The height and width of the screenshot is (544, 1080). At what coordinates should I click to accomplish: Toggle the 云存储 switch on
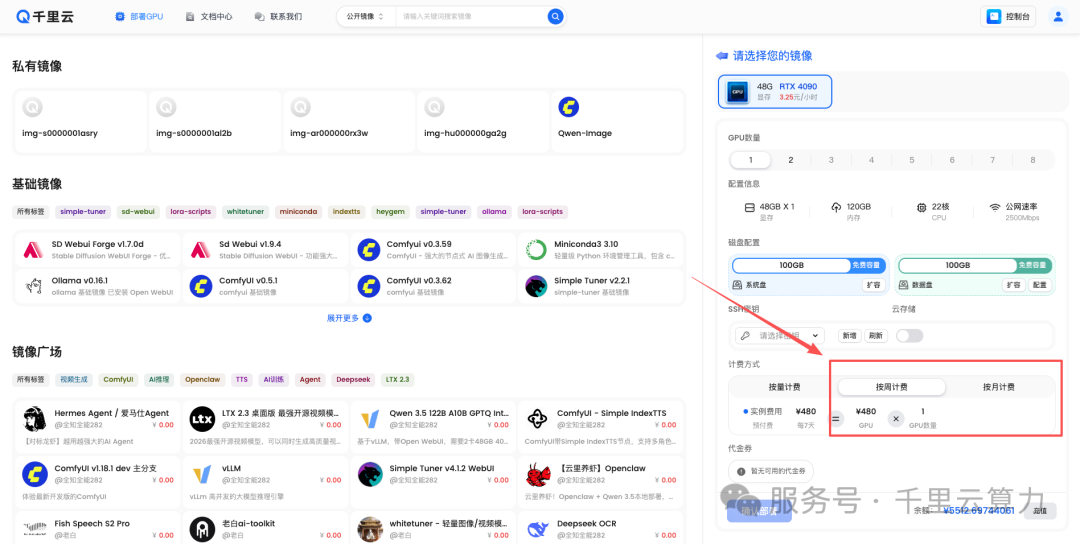[909, 335]
